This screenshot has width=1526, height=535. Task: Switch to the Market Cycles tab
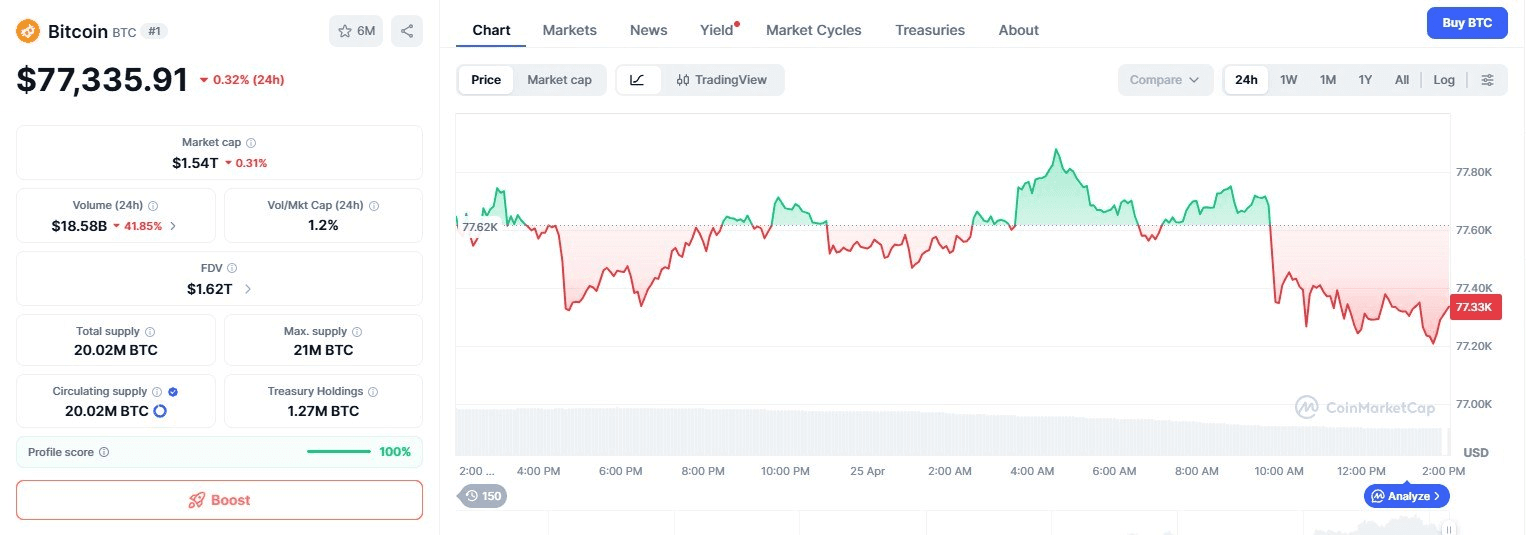[x=813, y=30]
